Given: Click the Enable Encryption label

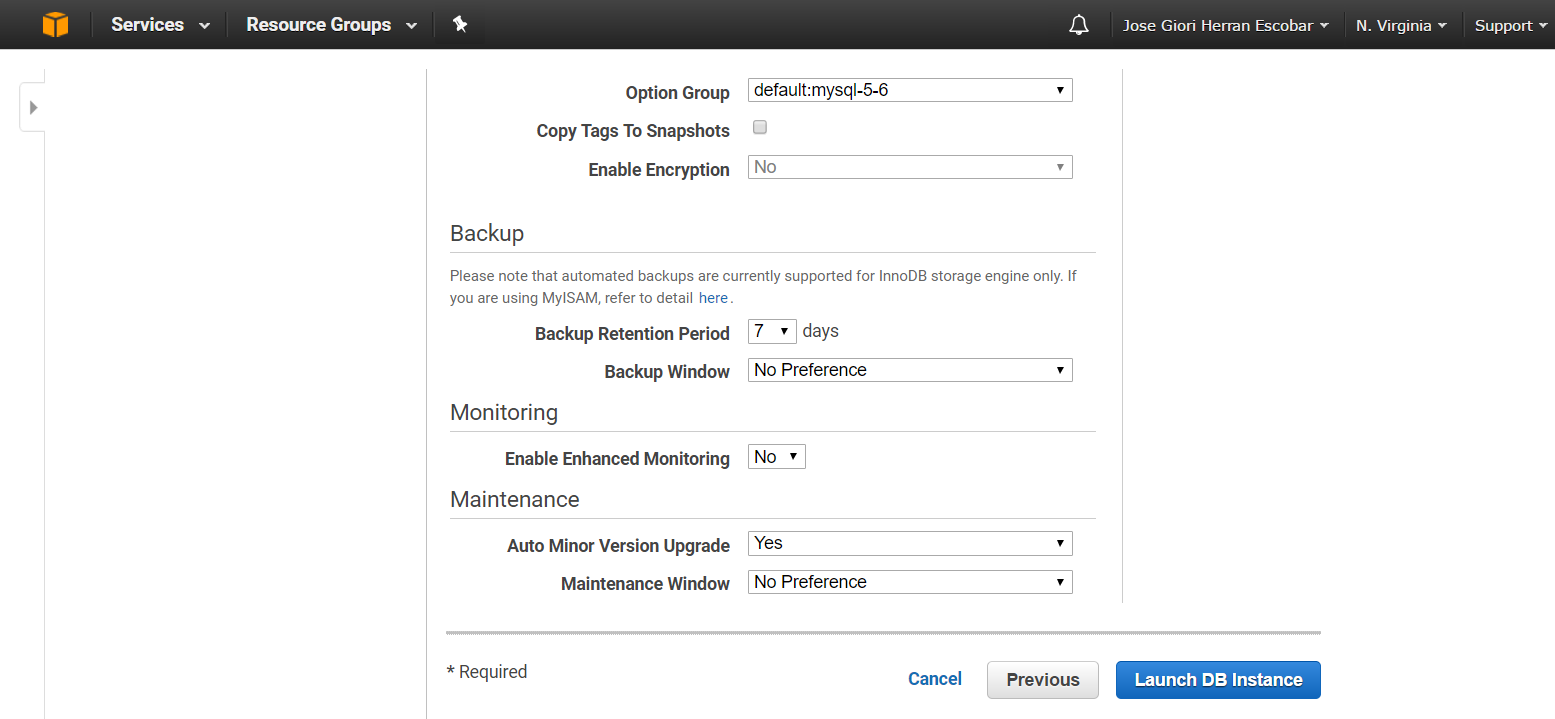Looking at the screenshot, I should click(x=659, y=170).
